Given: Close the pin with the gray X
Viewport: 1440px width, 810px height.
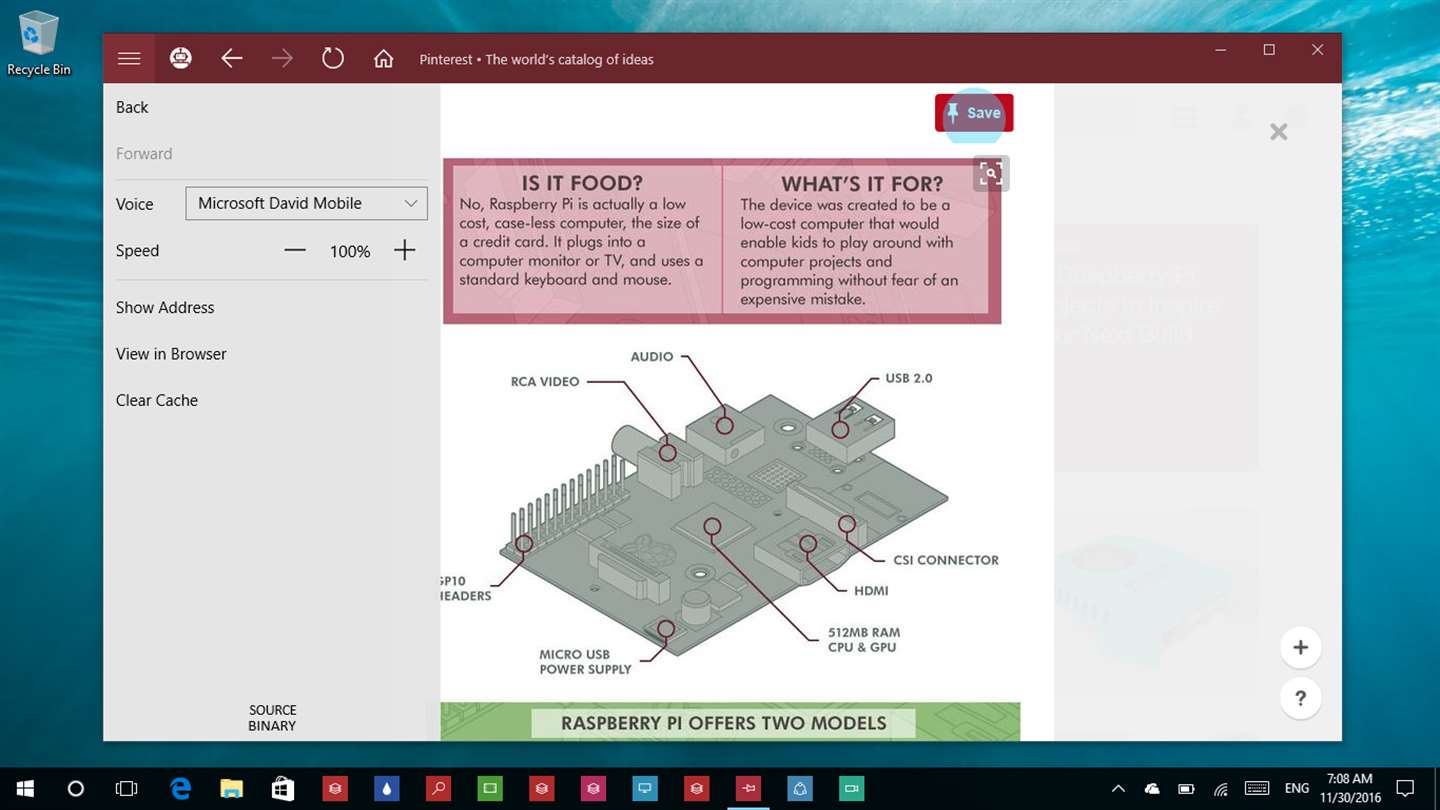Looking at the screenshot, I should pos(1278,132).
